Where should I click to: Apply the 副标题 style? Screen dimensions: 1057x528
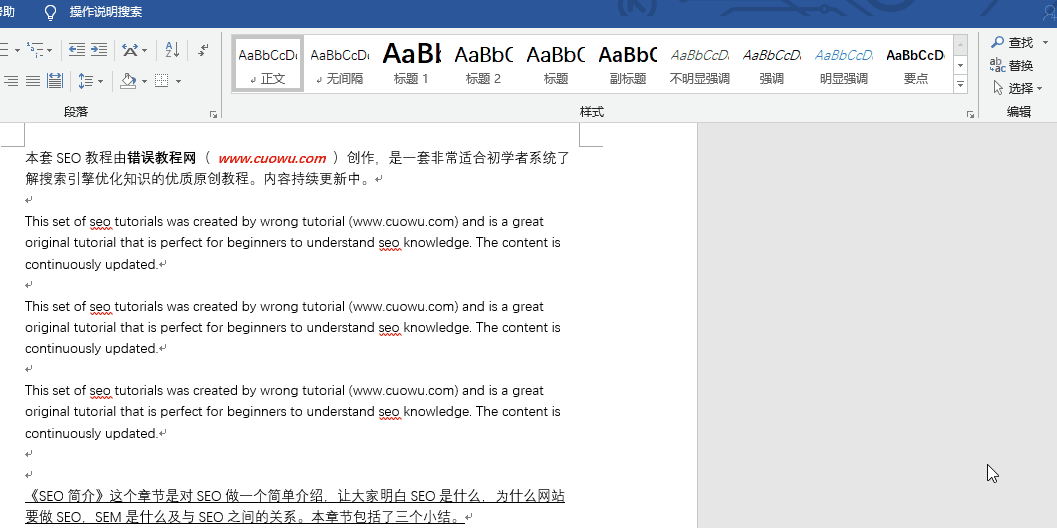tap(628, 64)
